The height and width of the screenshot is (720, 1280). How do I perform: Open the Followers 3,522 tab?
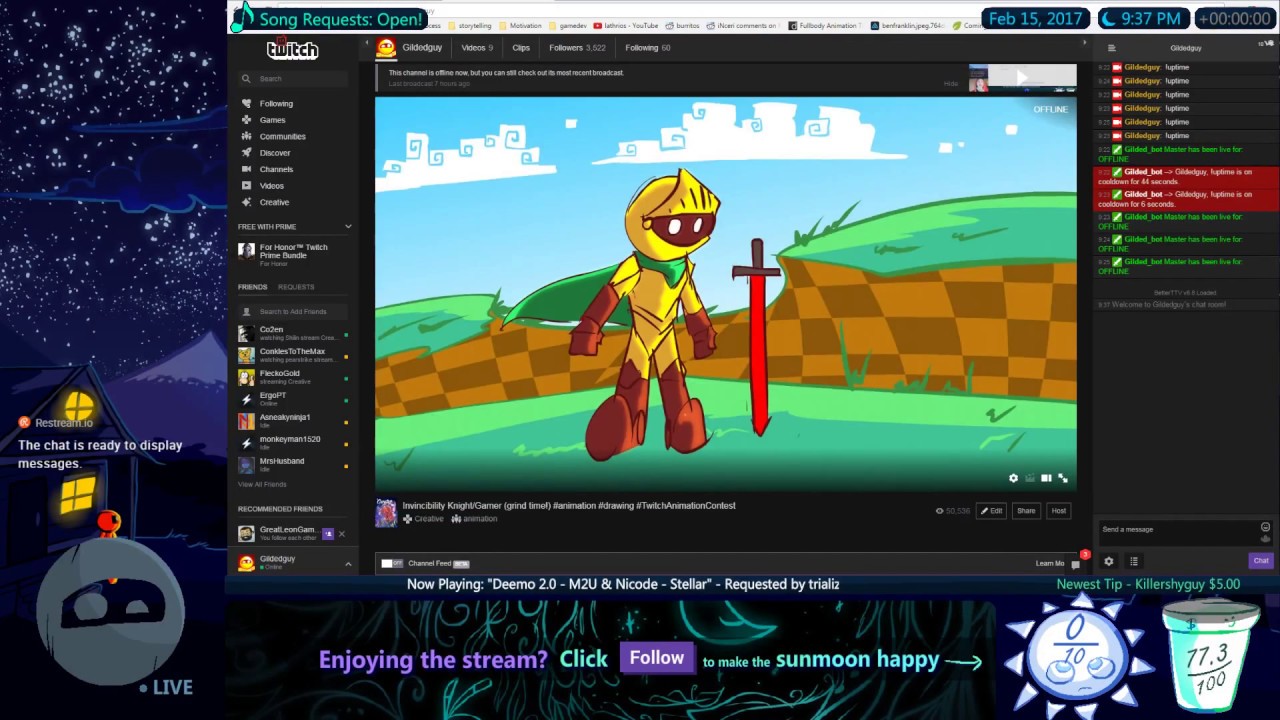577,48
